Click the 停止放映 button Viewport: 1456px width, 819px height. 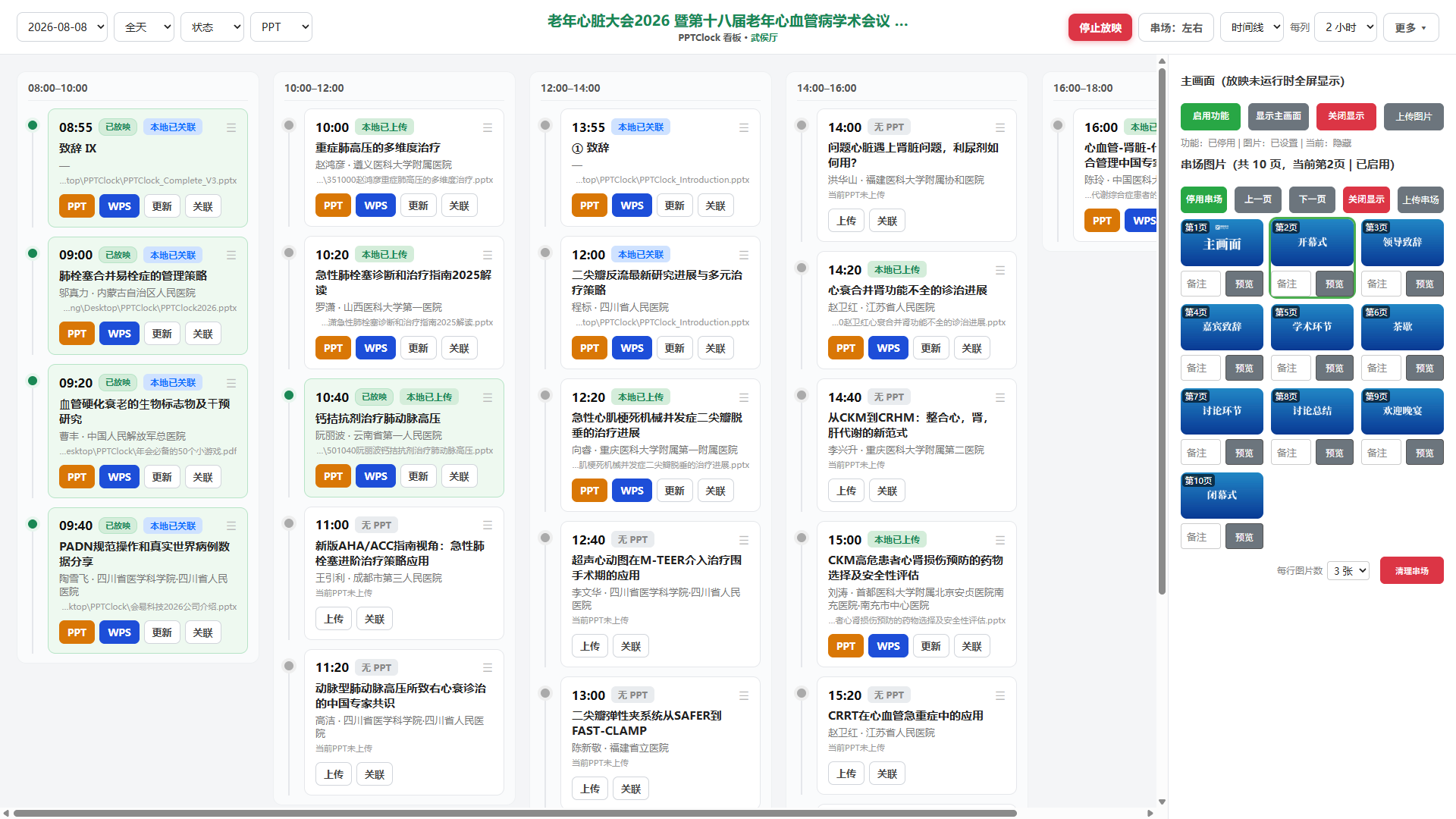pos(1100,27)
